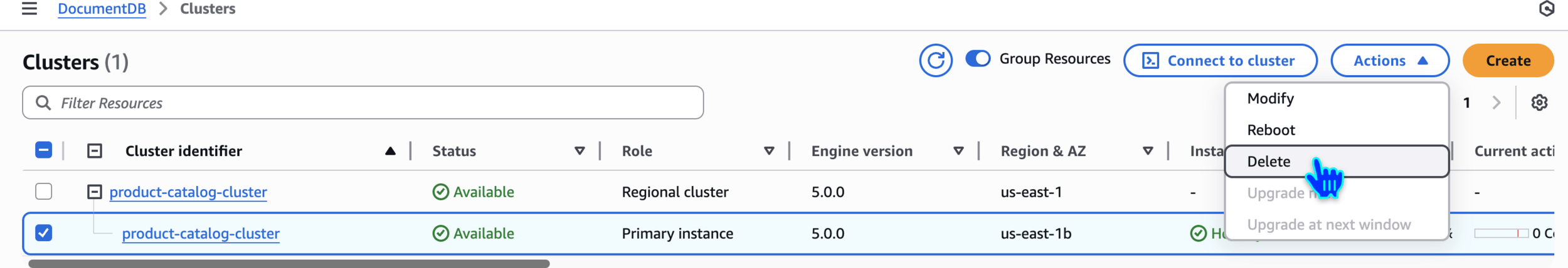Choose Delete from Actions menu
1568x268 pixels.
point(1337,162)
